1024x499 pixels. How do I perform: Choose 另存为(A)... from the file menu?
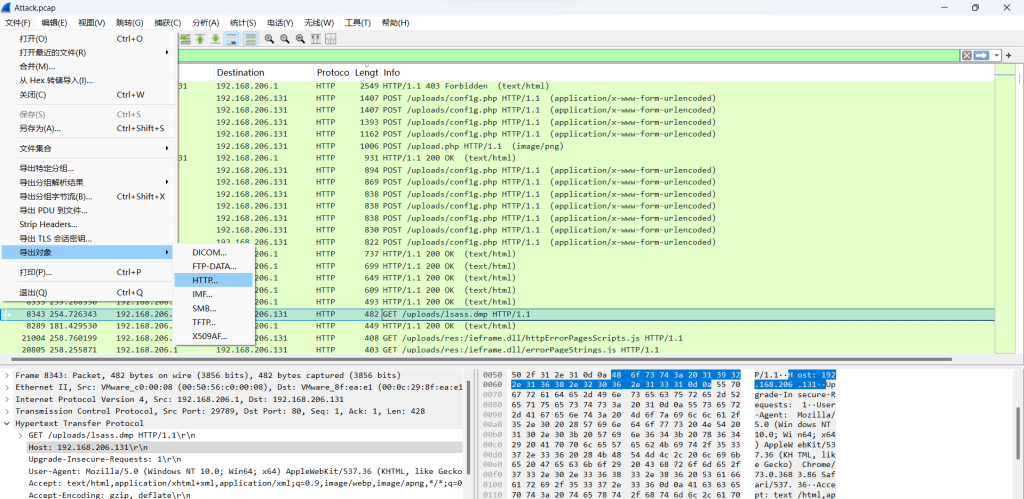pos(40,128)
